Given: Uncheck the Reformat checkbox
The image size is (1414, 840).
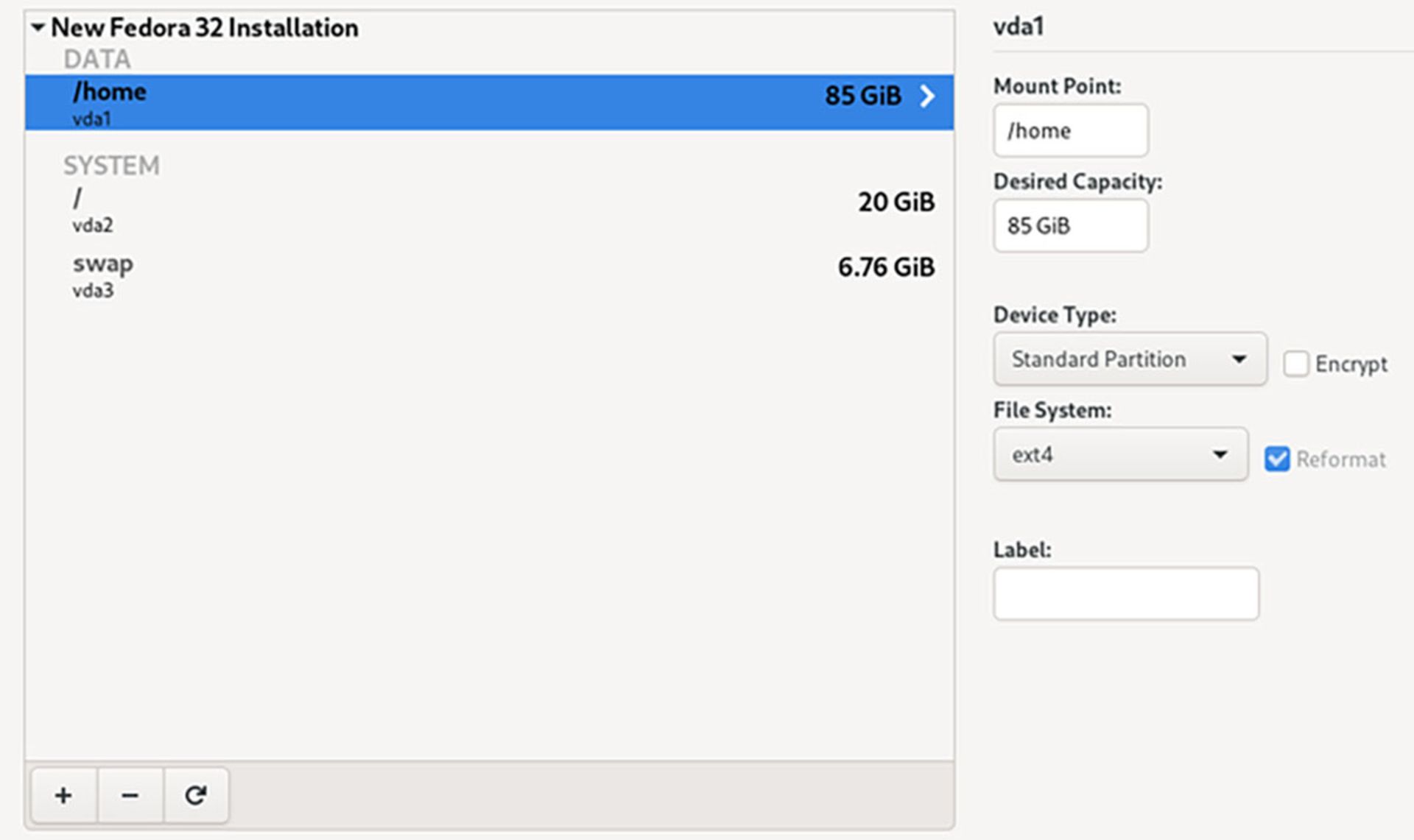Looking at the screenshot, I should [1277, 459].
